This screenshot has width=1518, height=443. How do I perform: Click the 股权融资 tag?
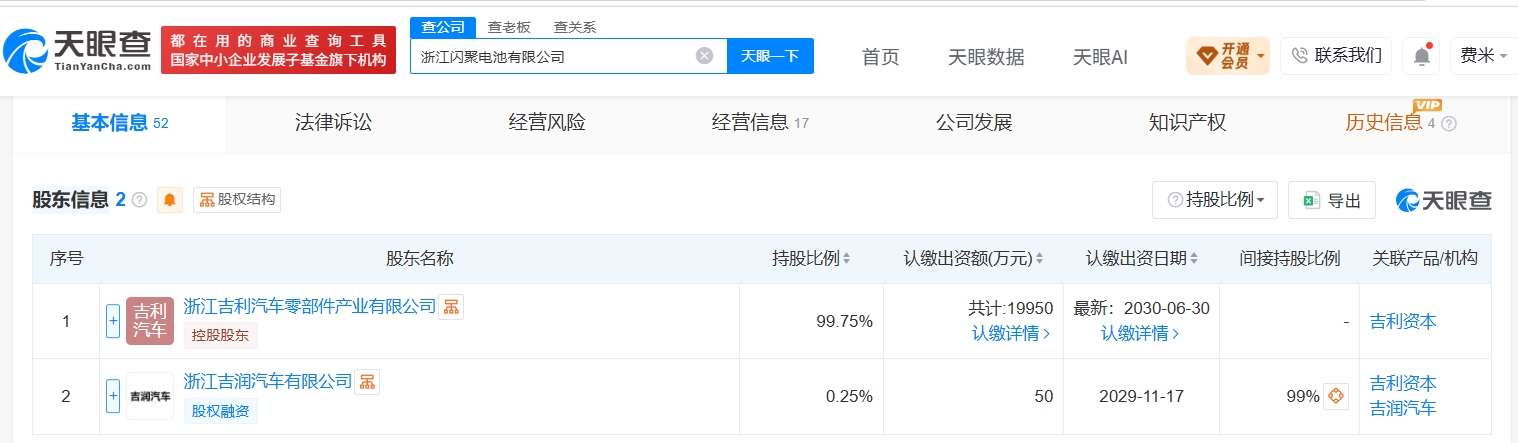(221, 410)
